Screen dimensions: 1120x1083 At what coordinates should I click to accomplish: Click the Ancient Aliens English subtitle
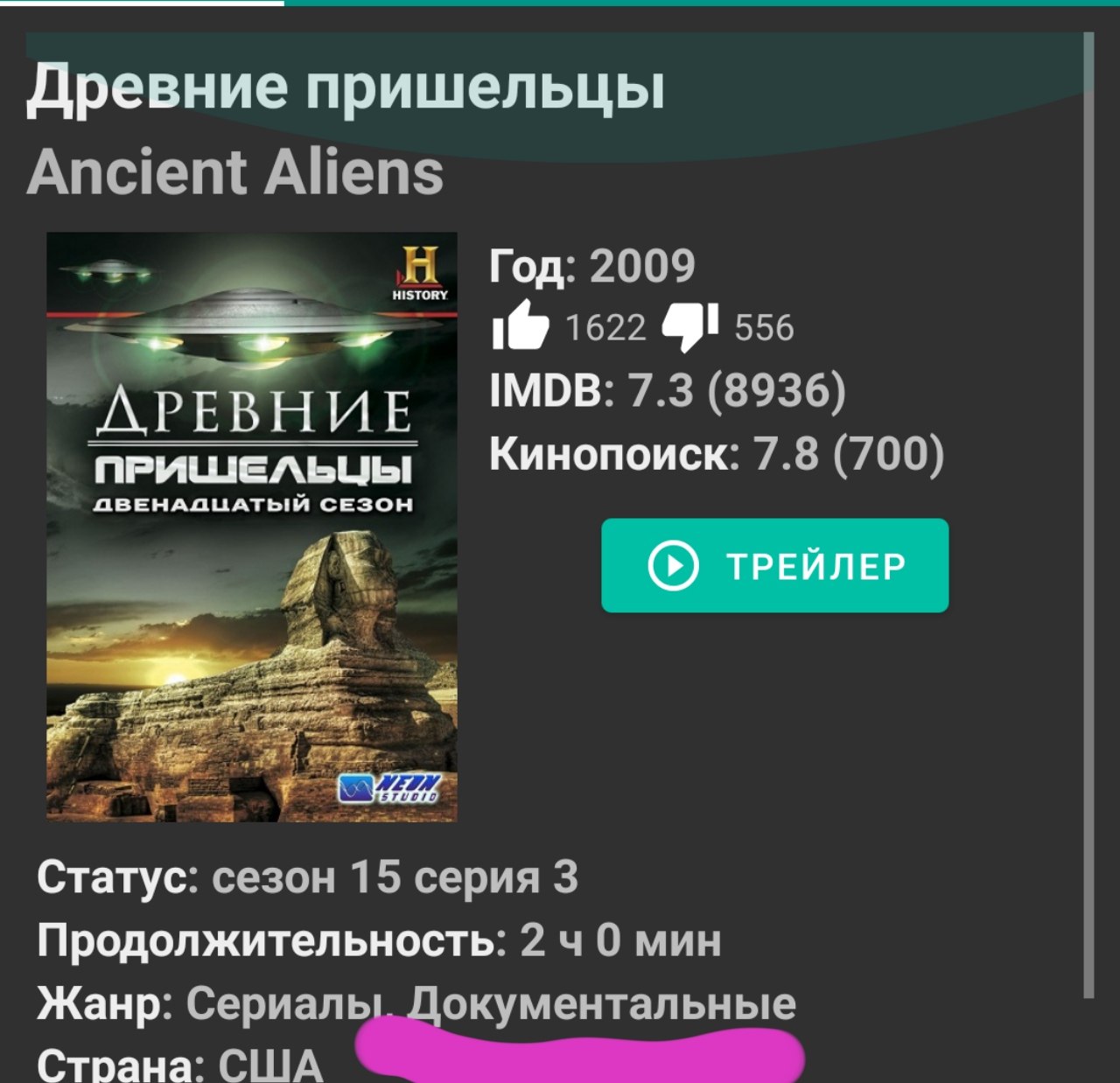pos(235,171)
